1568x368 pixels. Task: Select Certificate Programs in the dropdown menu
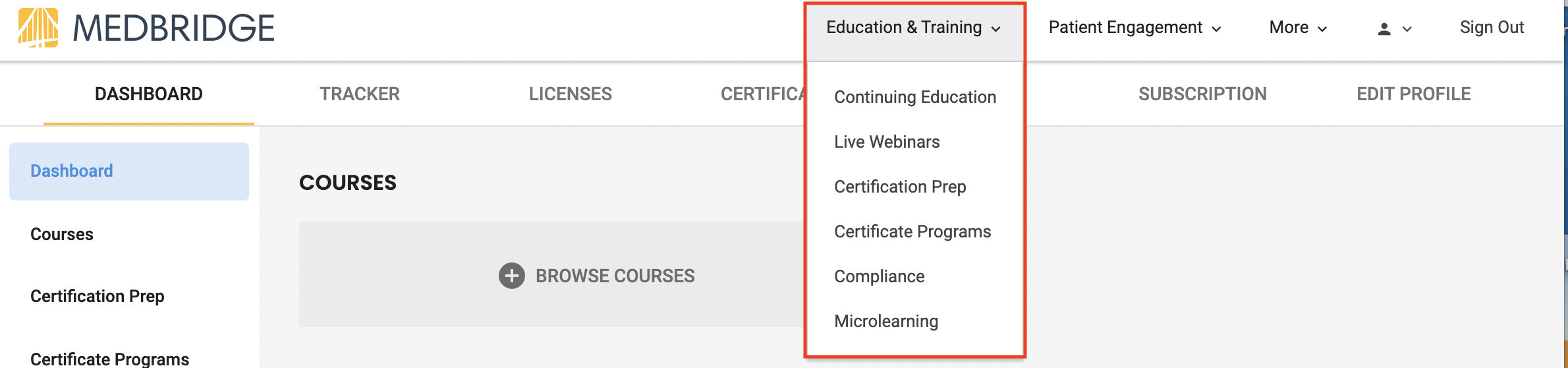[x=912, y=231]
